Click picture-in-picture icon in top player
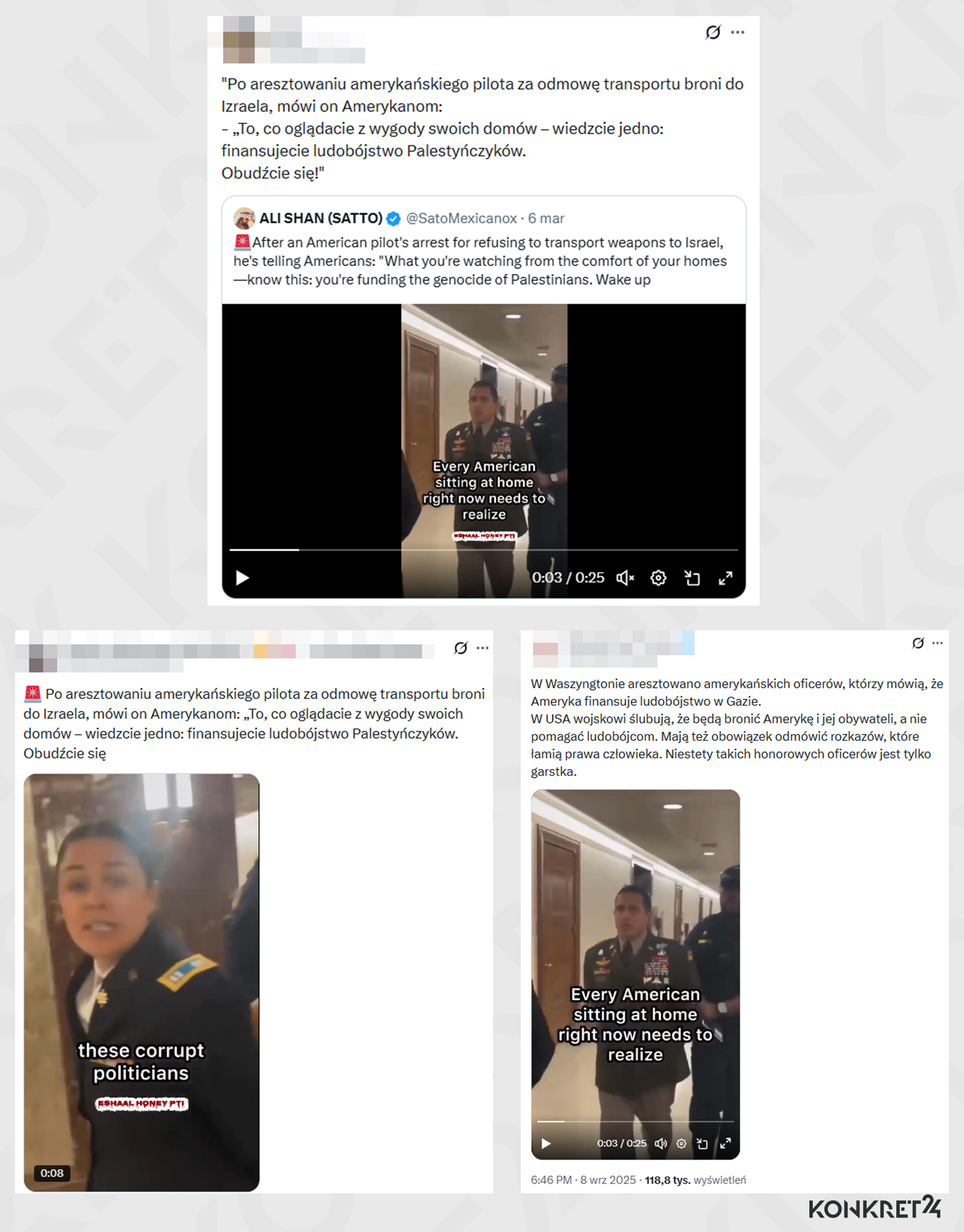Image resolution: width=964 pixels, height=1232 pixels. (692, 578)
